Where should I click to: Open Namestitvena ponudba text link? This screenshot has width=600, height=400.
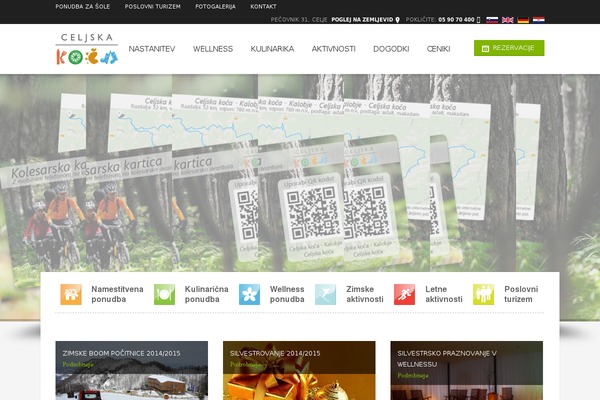point(117,294)
